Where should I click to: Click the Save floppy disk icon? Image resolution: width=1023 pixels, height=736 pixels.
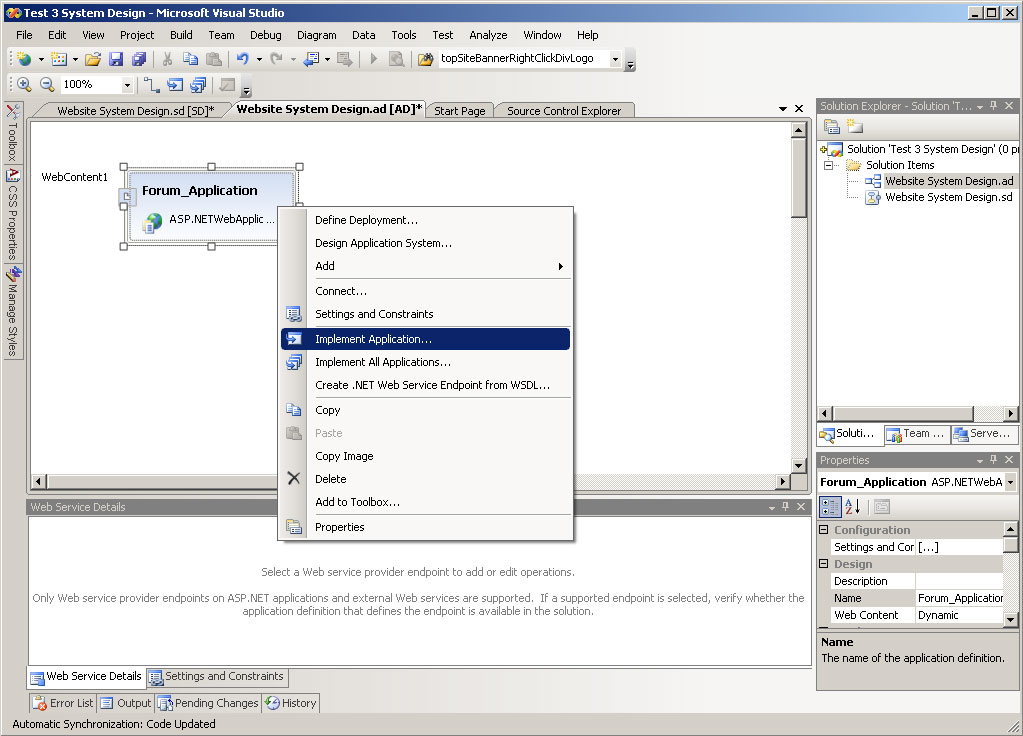tap(115, 59)
